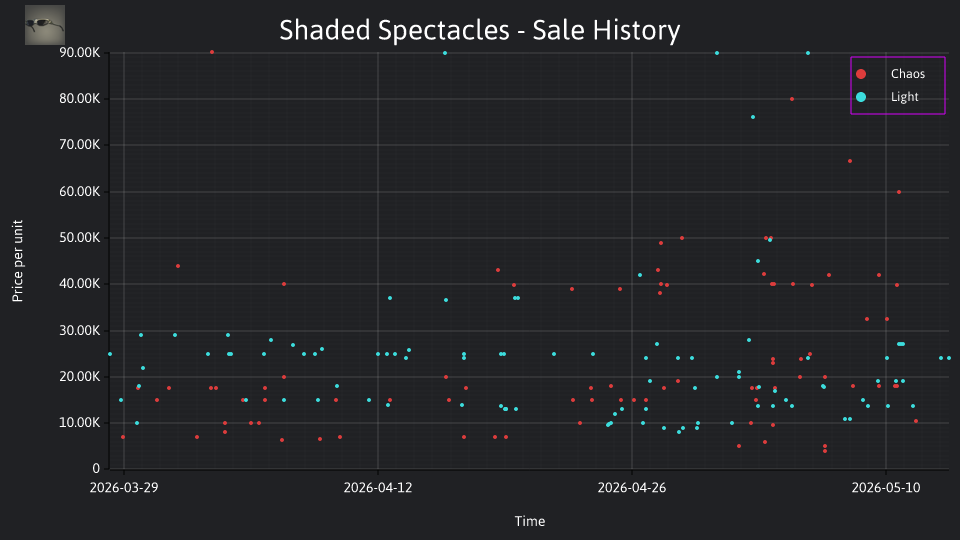Click the 50.00K y-axis tick label
The width and height of the screenshot is (960, 540).
80,238
